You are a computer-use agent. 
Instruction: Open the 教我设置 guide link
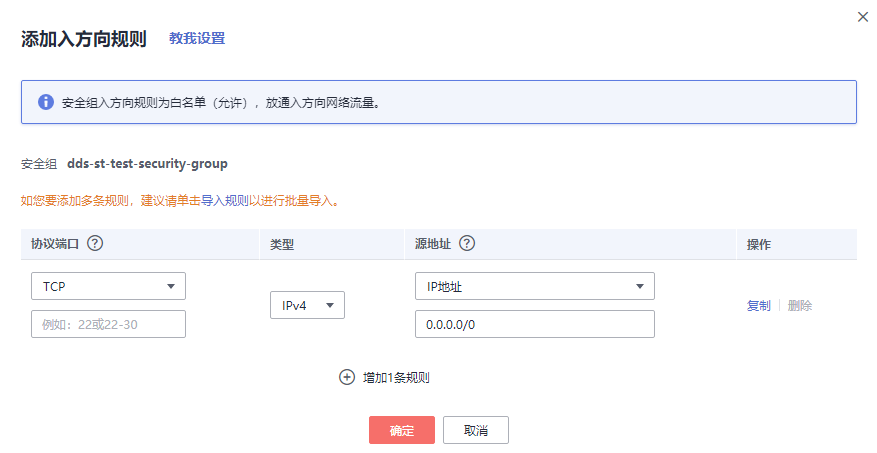point(197,39)
